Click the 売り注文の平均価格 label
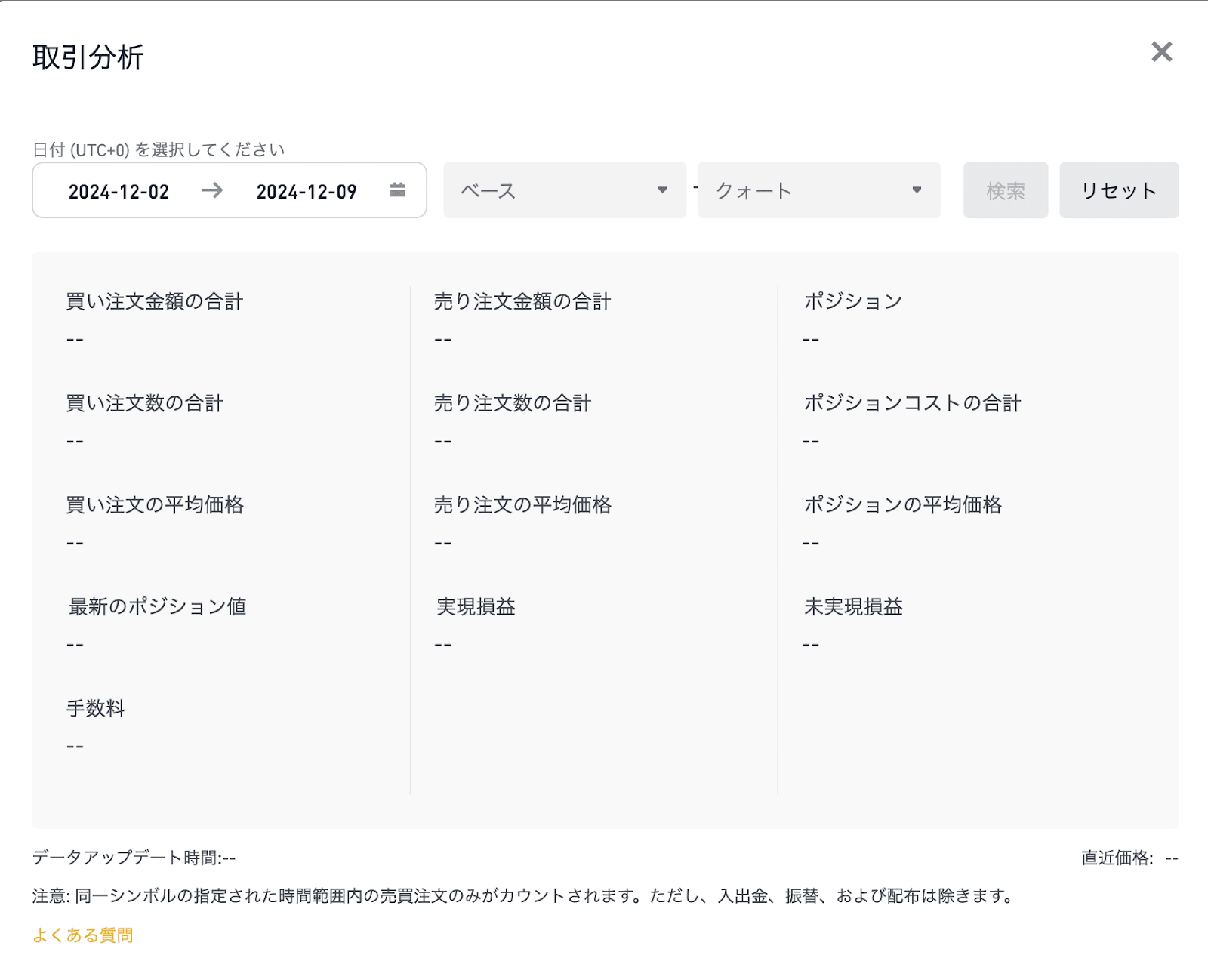The width and height of the screenshot is (1208, 980). point(522,505)
